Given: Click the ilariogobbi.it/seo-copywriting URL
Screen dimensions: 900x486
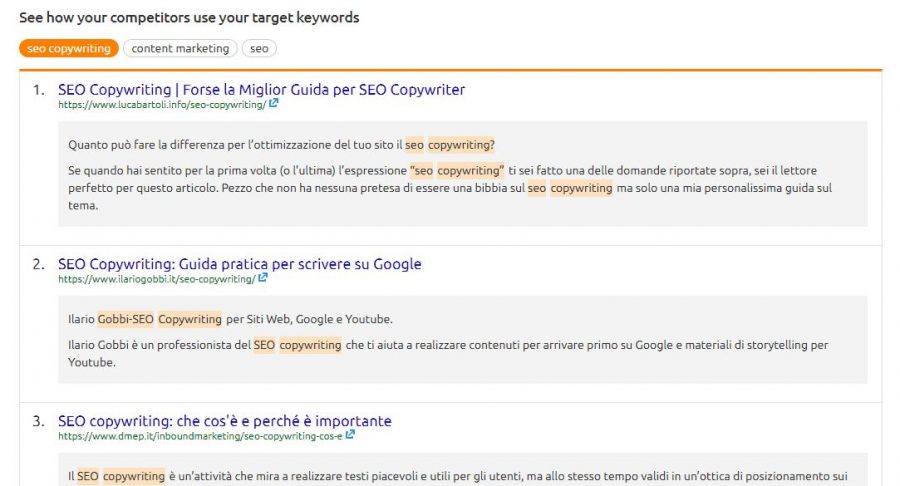Looking at the screenshot, I should pos(156,279).
